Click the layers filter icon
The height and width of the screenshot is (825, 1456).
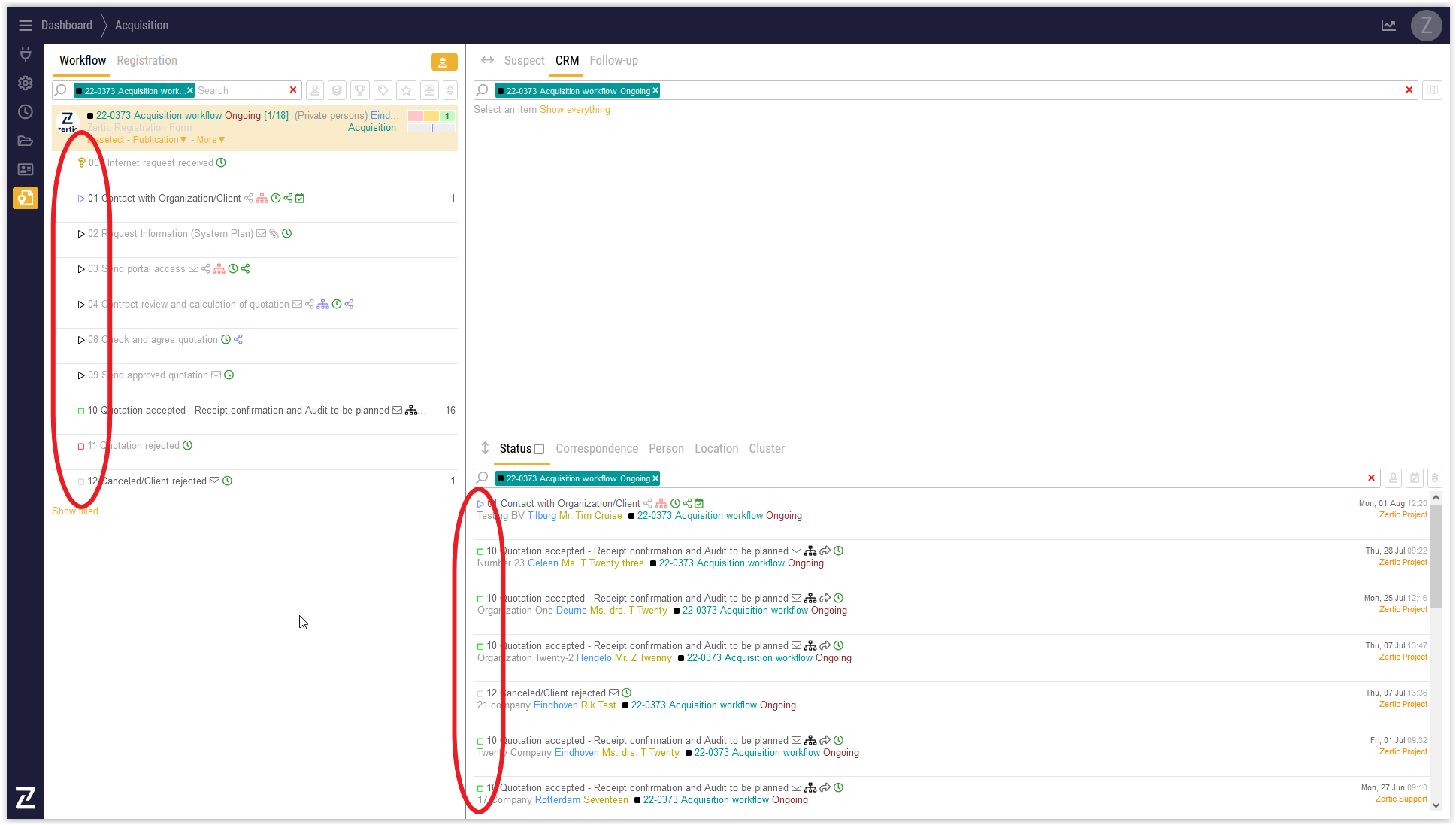point(337,90)
